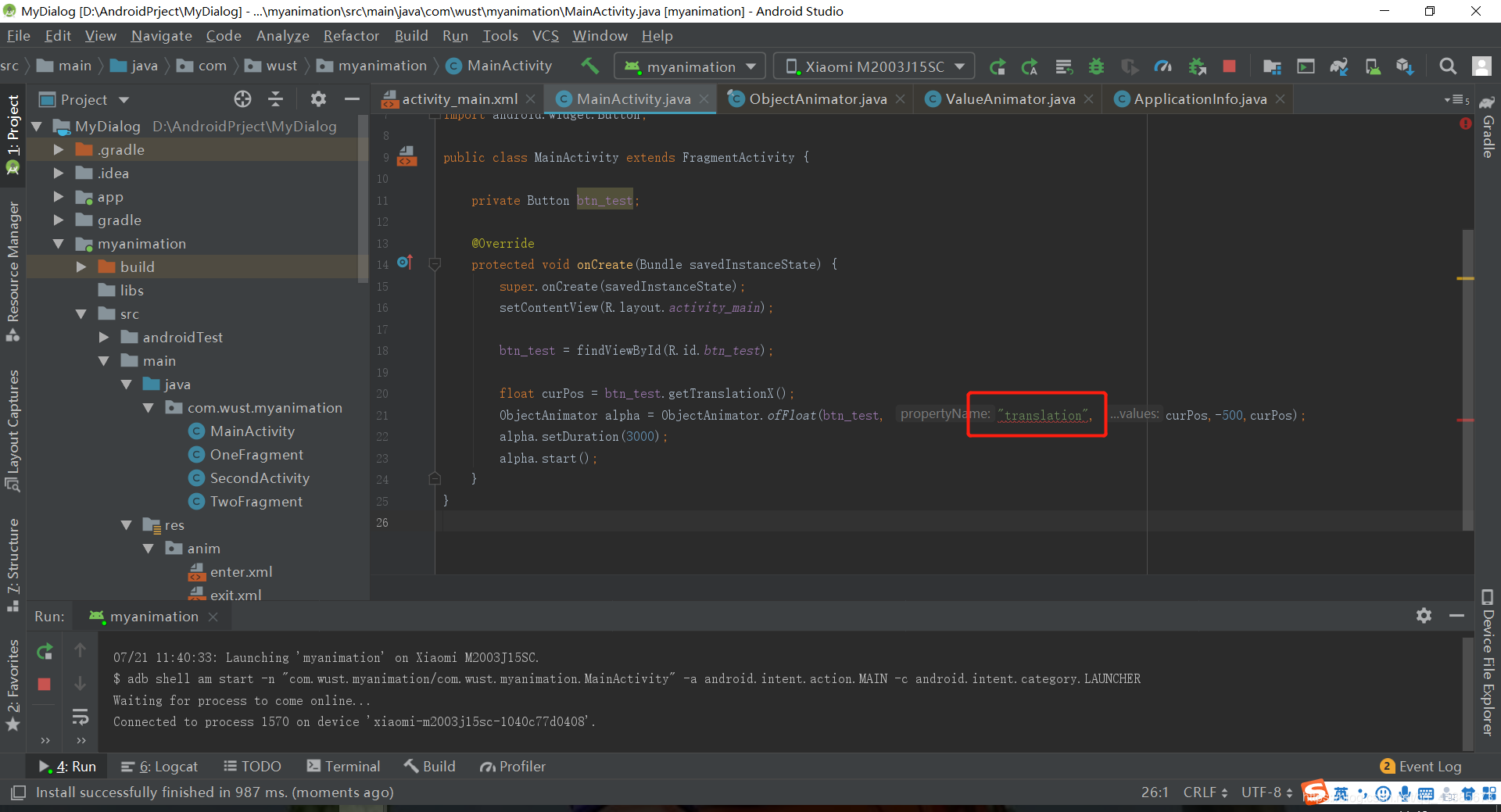Viewport: 1501px width, 812px height.
Task: Toggle the Gradle side panel
Action: (x=1488, y=128)
